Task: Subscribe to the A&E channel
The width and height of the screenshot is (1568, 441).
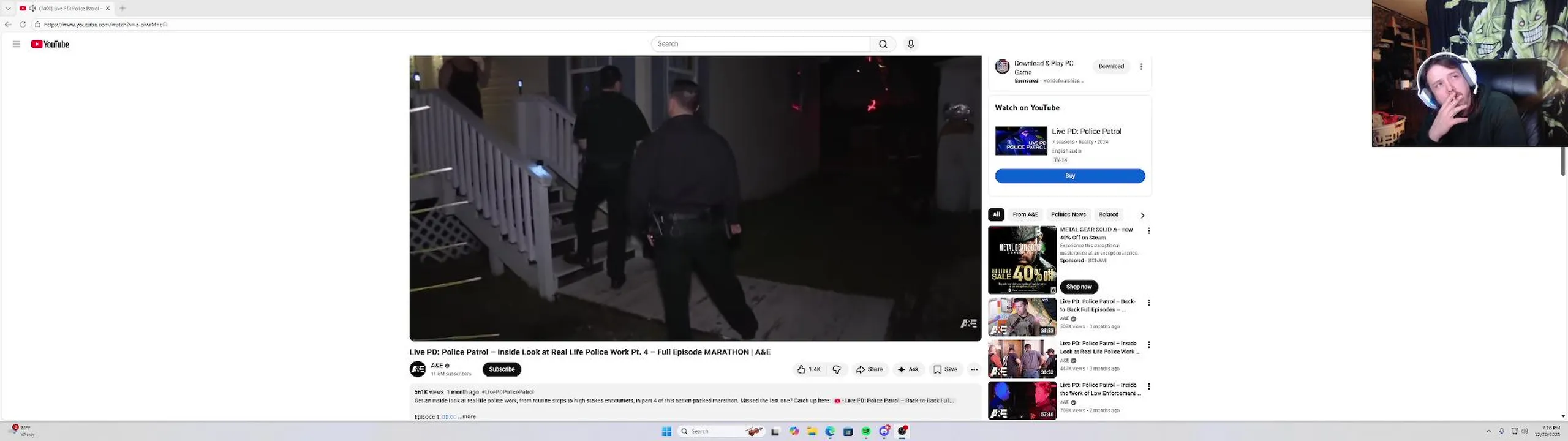Action: [502, 369]
